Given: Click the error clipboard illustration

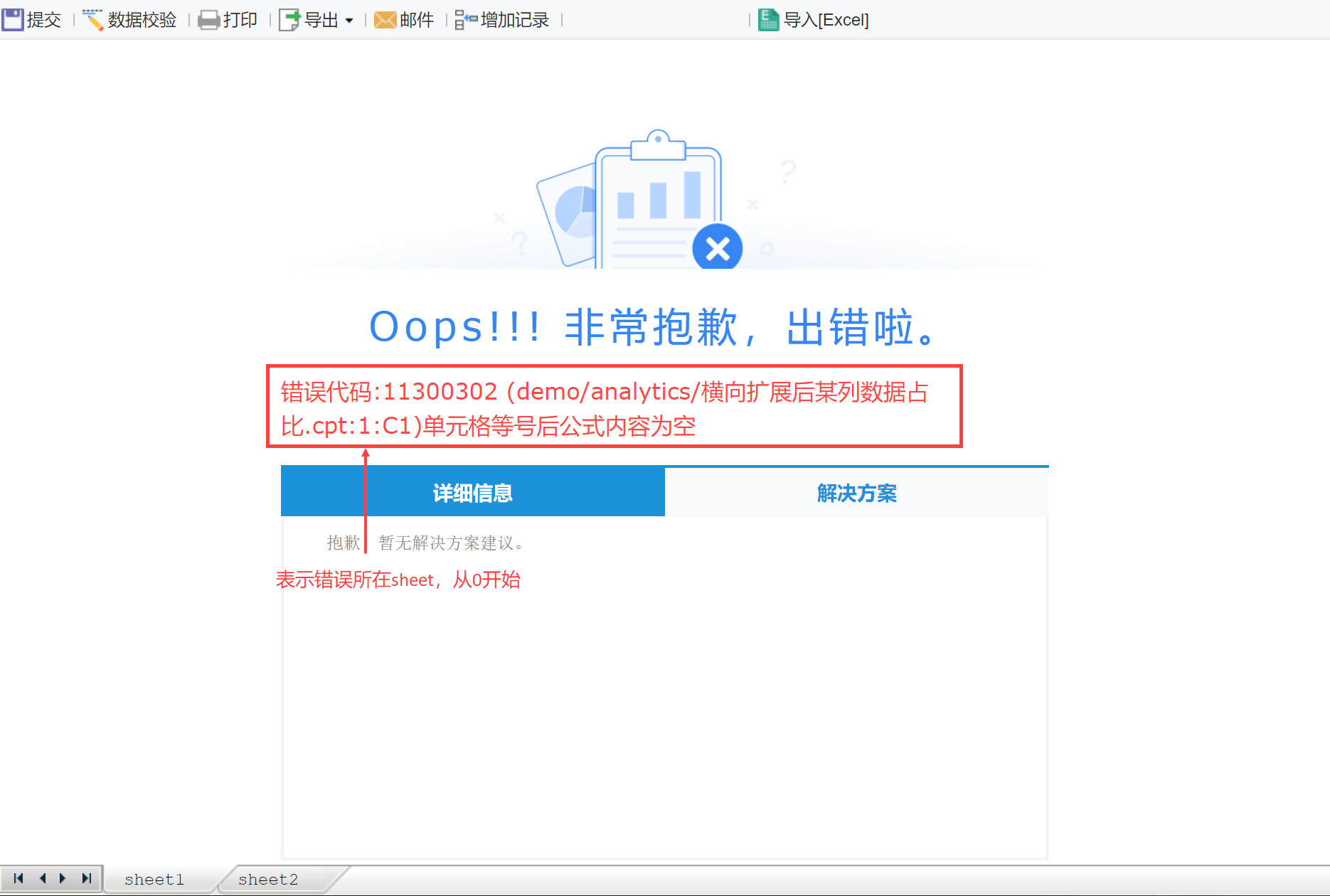Looking at the screenshot, I should pos(640,199).
